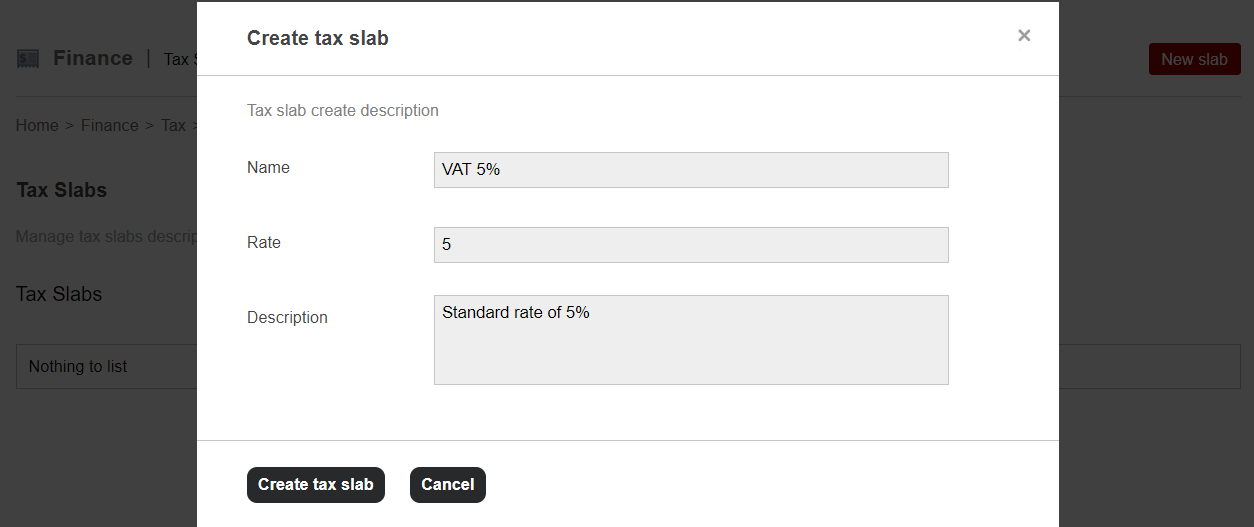The height and width of the screenshot is (527, 1254).
Task: Click the Rate field label
Action: click(264, 243)
